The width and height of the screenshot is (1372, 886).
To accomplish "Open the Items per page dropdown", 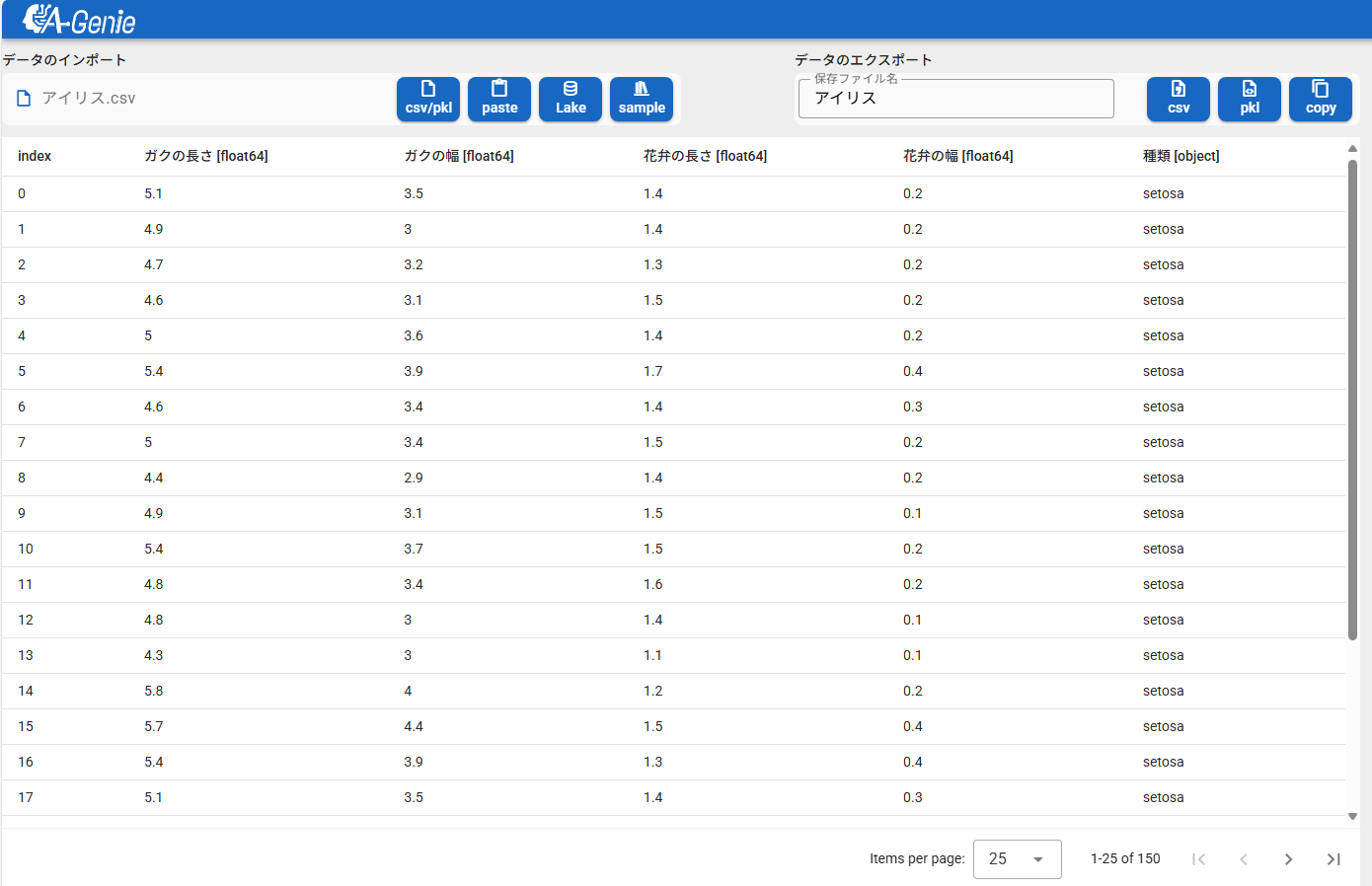I will (1017, 859).
